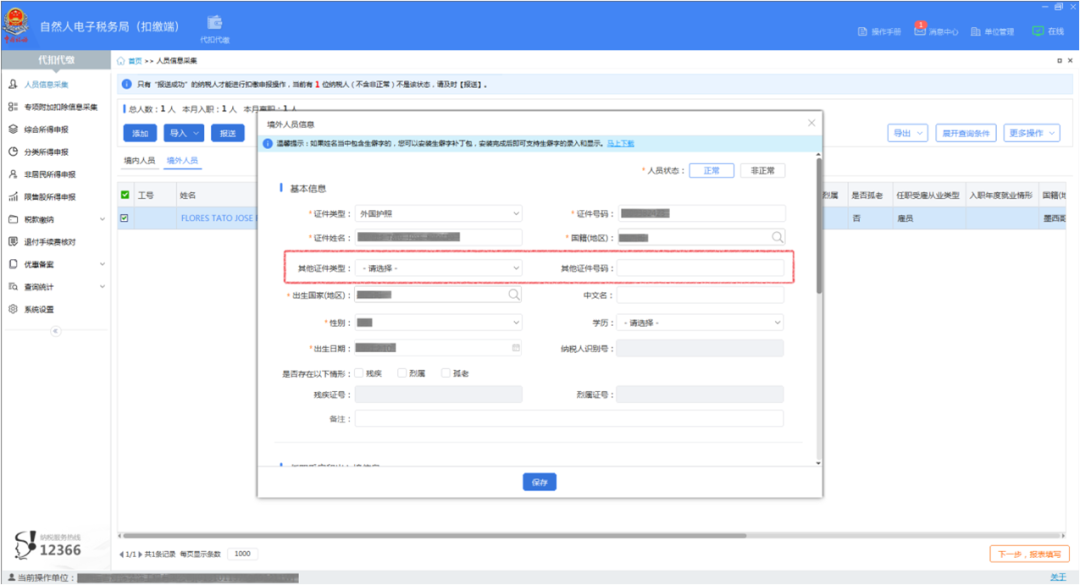This screenshot has width=1080, height=585.
Task: Toggle the select-all checkbox in table header
Action: (125, 195)
